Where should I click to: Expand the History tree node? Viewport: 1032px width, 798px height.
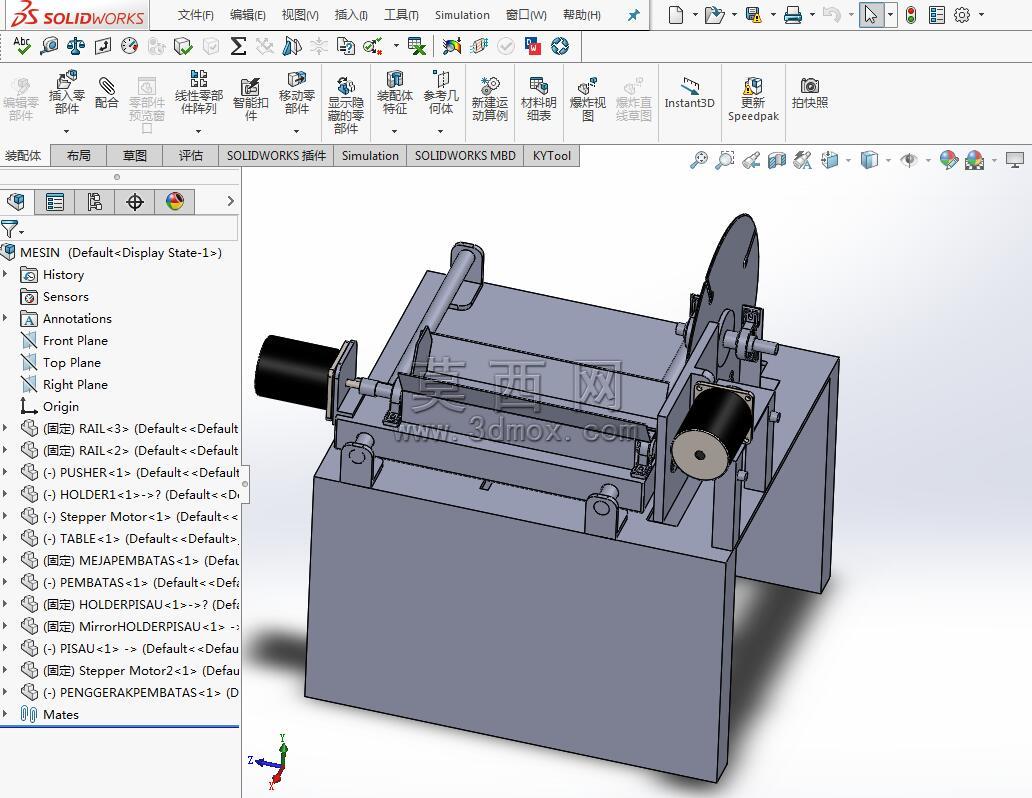click(x=5, y=273)
